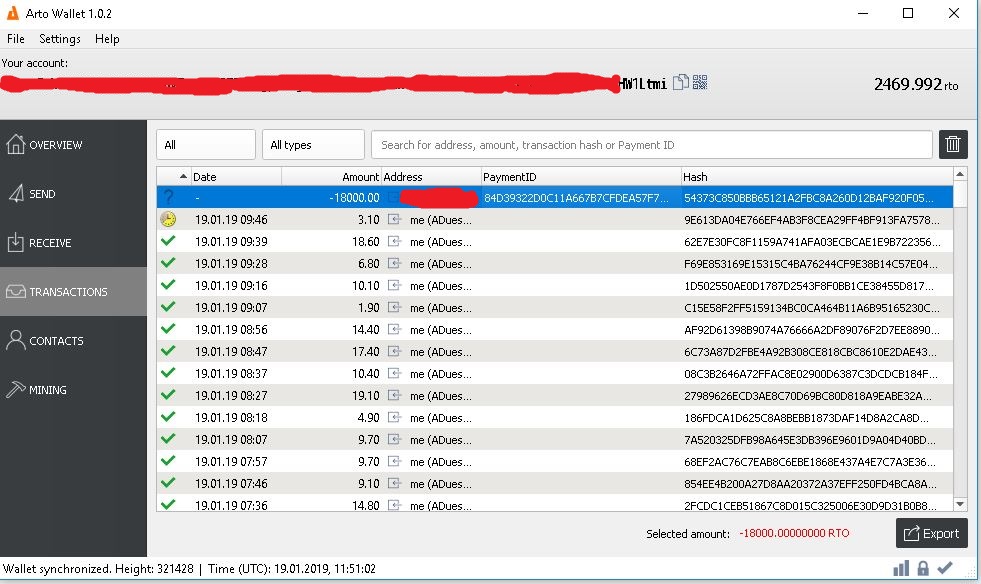
Task: Sort the table by the Address column header
Action: click(431, 177)
